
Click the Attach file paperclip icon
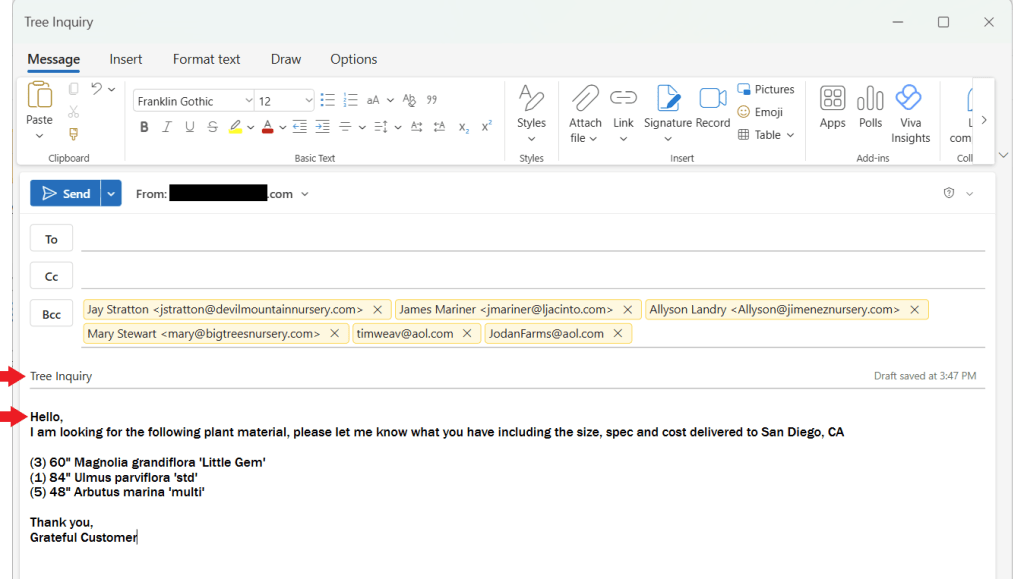click(585, 98)
